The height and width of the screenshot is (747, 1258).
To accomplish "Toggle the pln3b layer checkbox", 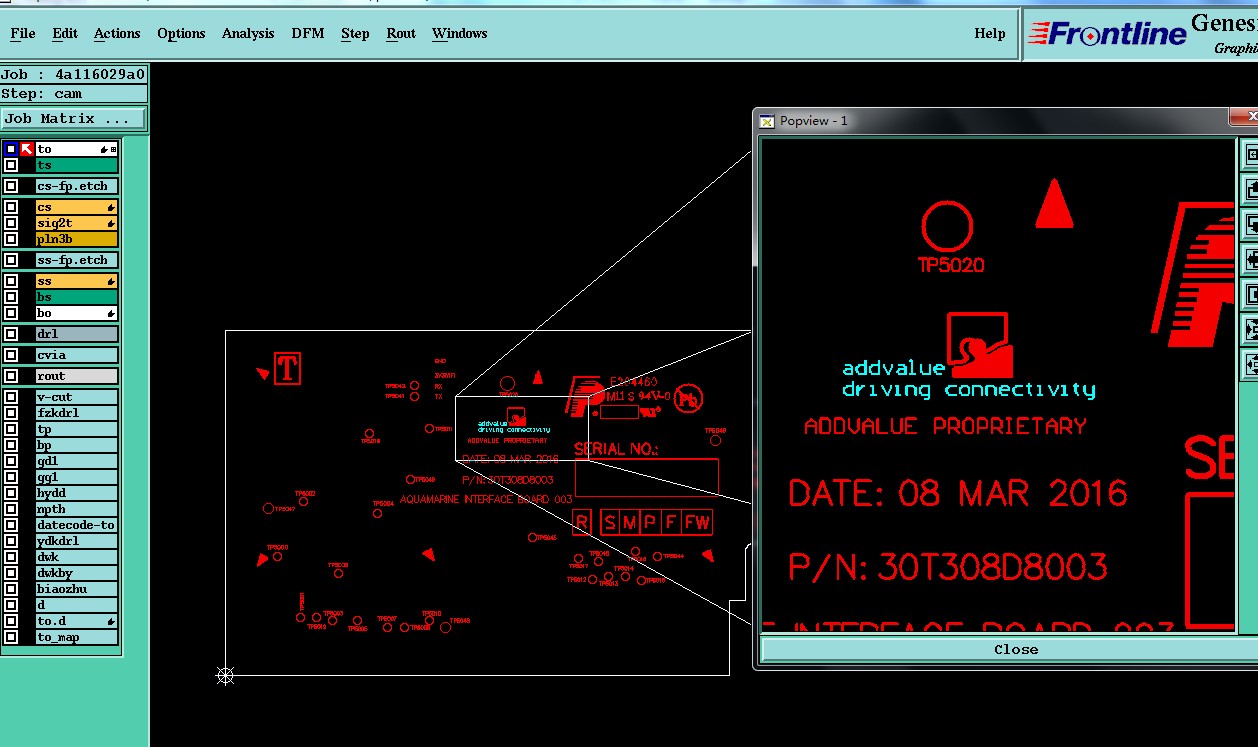I will tap(11, 239).
